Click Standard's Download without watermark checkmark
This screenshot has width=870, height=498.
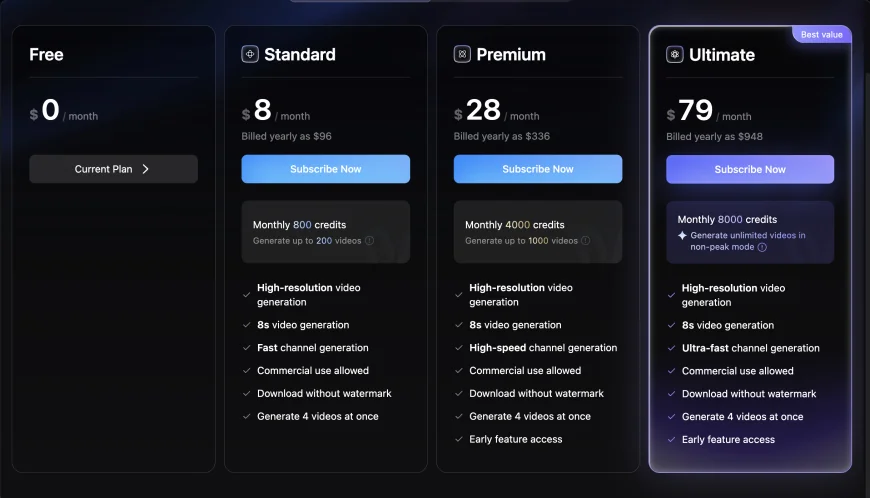pos(246,394)
